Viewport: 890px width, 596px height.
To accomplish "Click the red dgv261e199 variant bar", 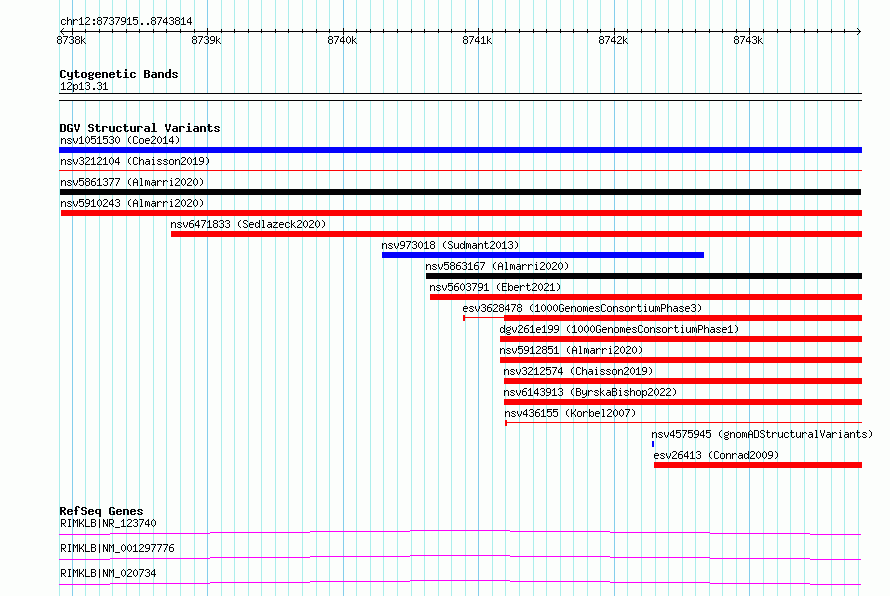I will (x=681, y=339).
